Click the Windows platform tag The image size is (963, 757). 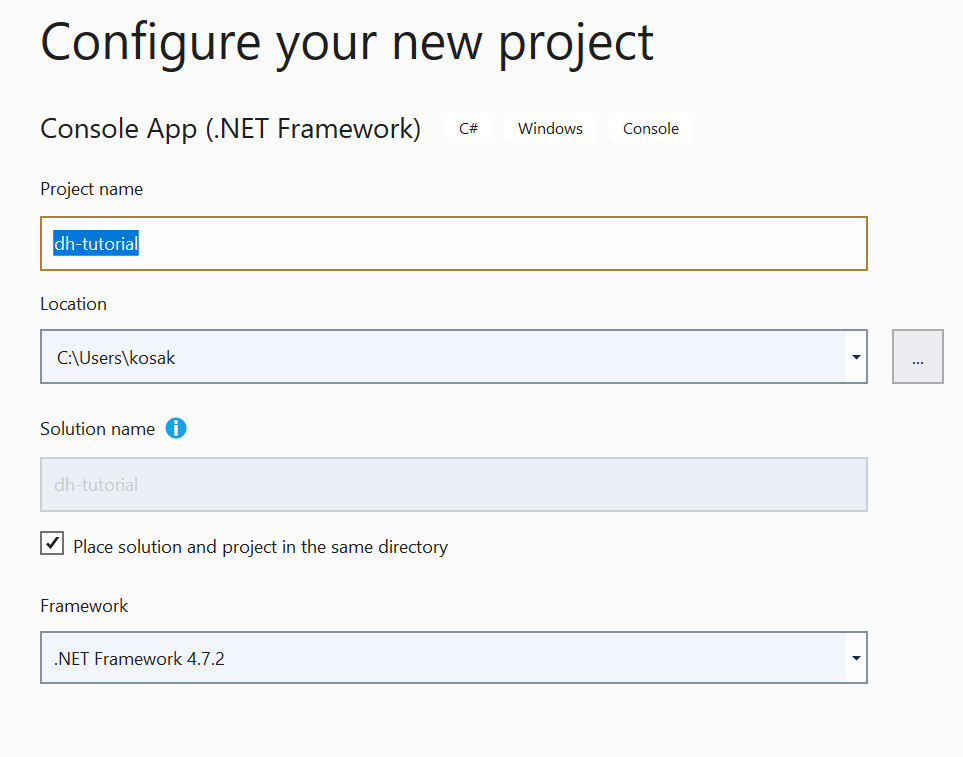(550, 128)
